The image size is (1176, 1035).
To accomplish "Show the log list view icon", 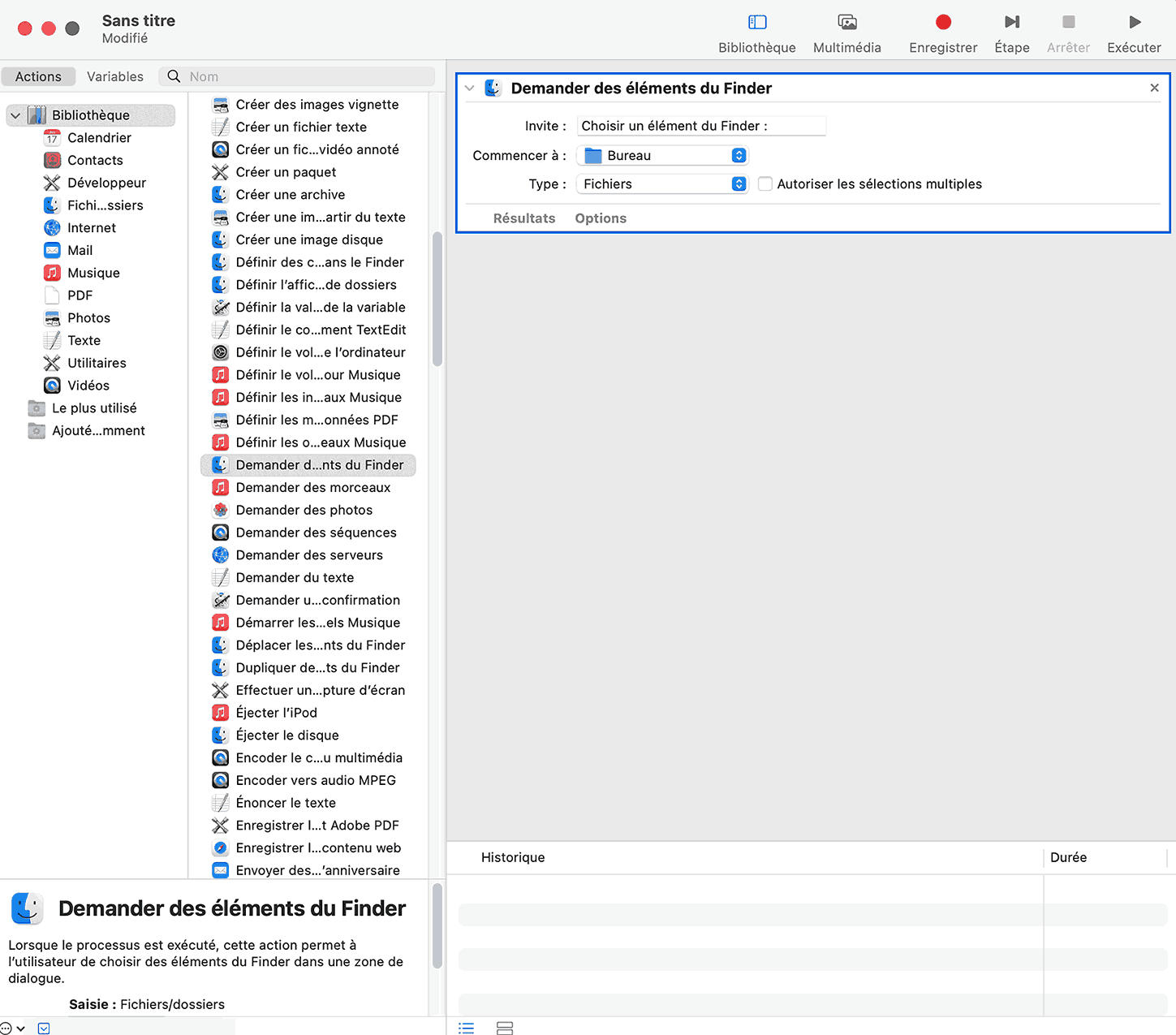I will click(x=467, y=1028).
